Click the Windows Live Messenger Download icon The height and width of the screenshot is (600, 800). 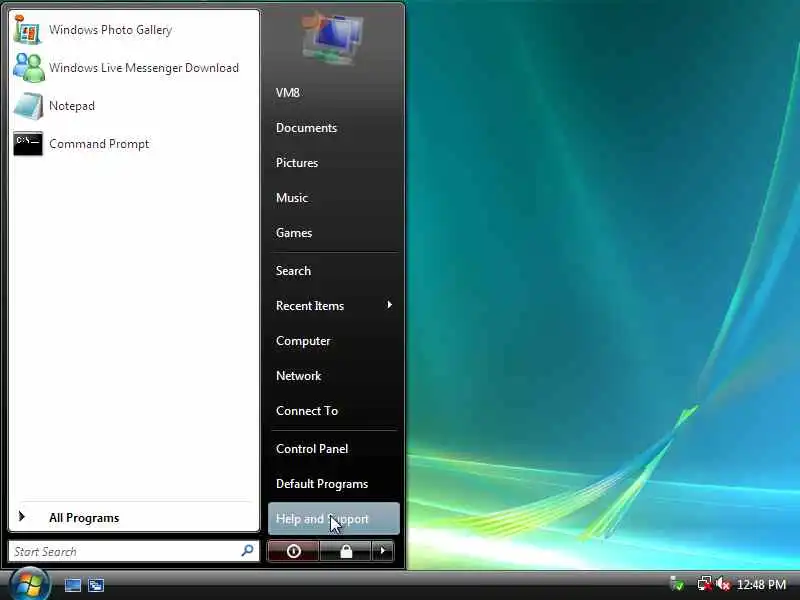click(29, 67)
